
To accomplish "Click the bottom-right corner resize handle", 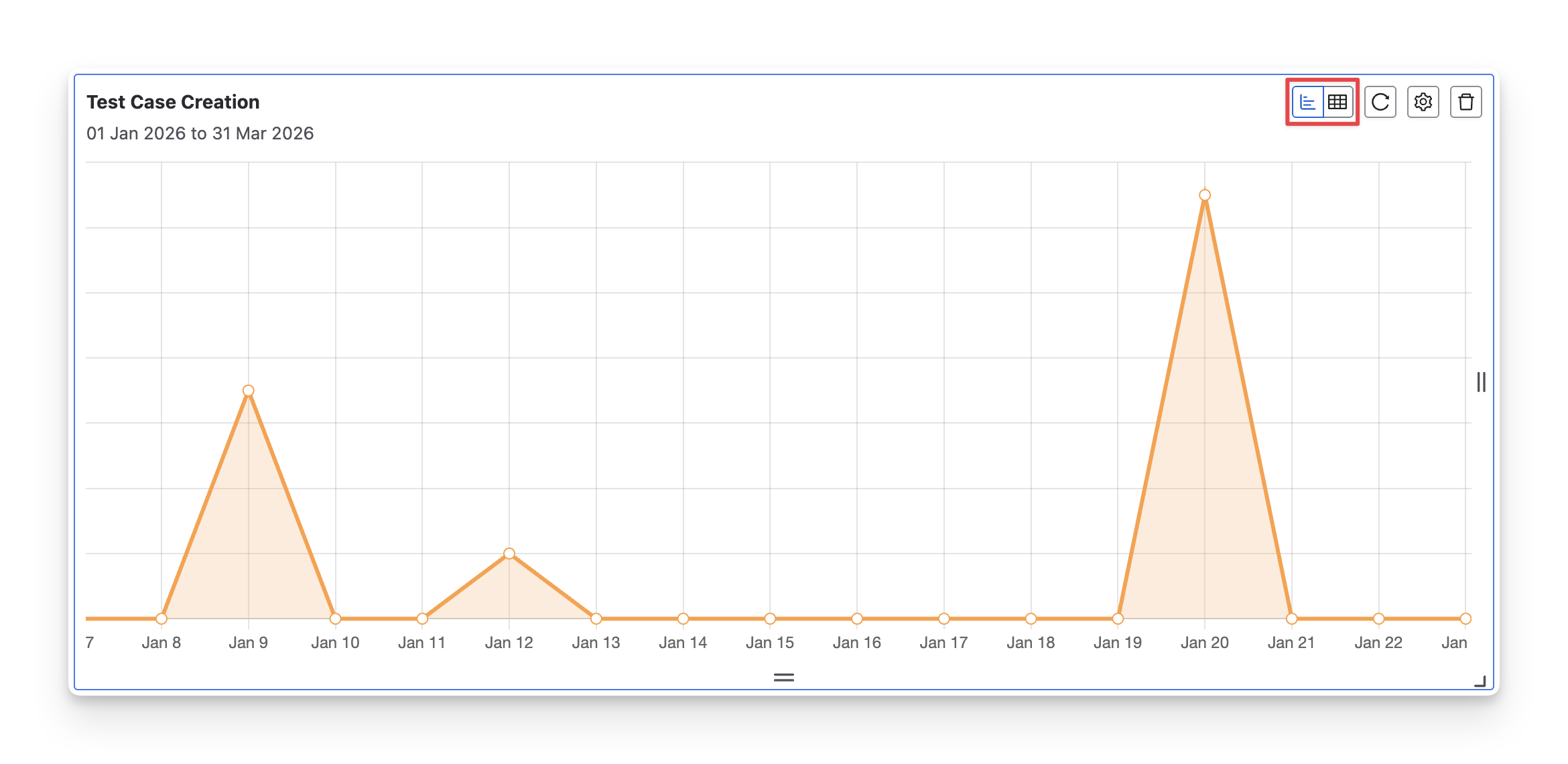I will (1480, 682).
